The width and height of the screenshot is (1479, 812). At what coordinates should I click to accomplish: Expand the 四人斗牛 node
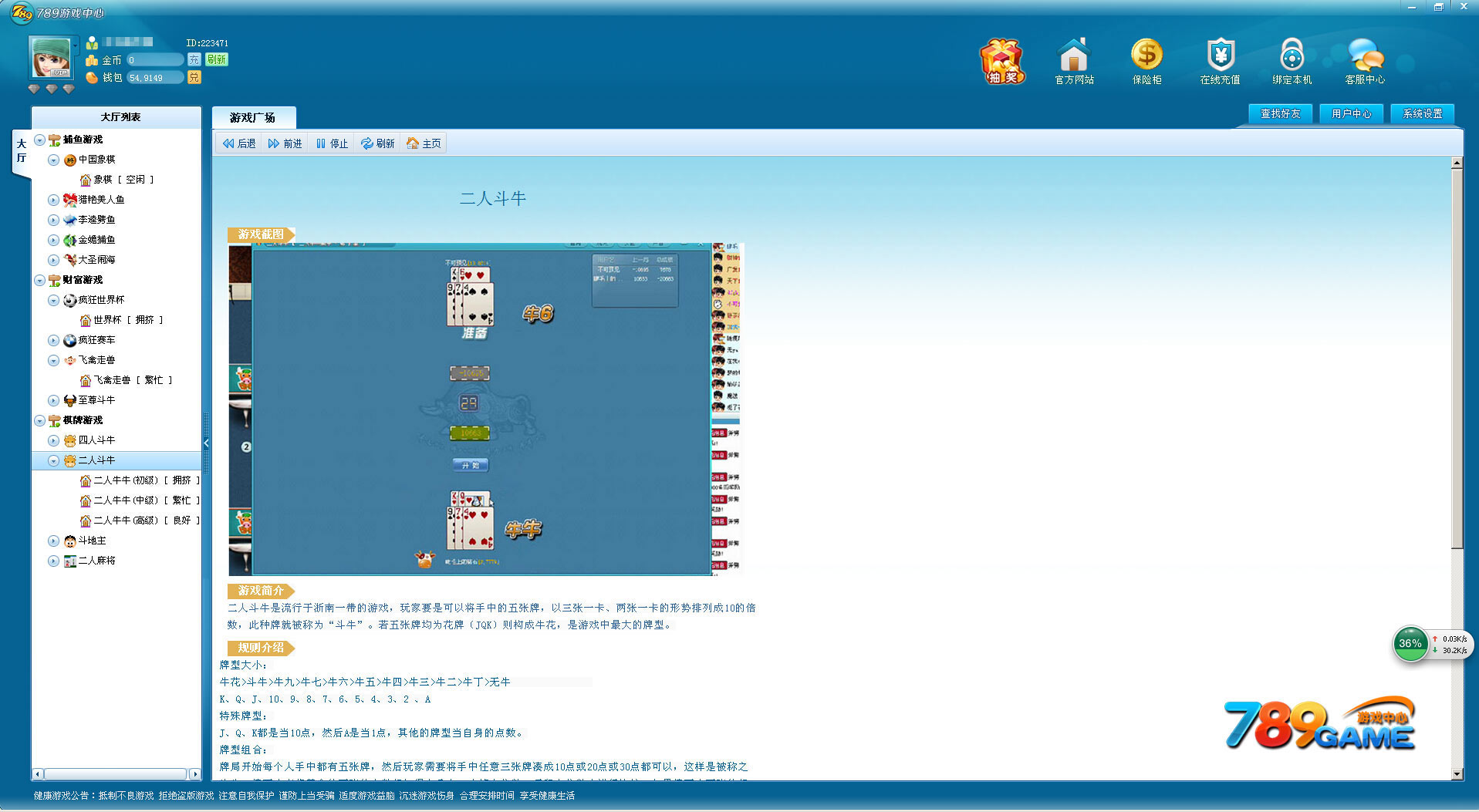click(x=53, y=440)
